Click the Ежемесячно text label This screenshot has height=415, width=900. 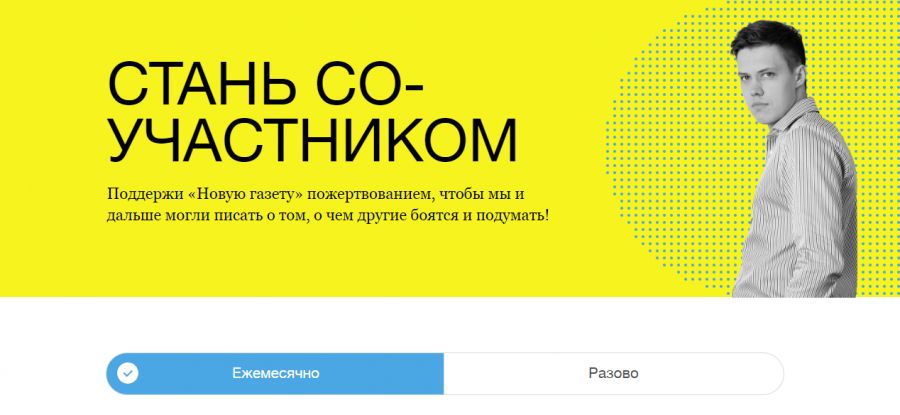(276, 374)
